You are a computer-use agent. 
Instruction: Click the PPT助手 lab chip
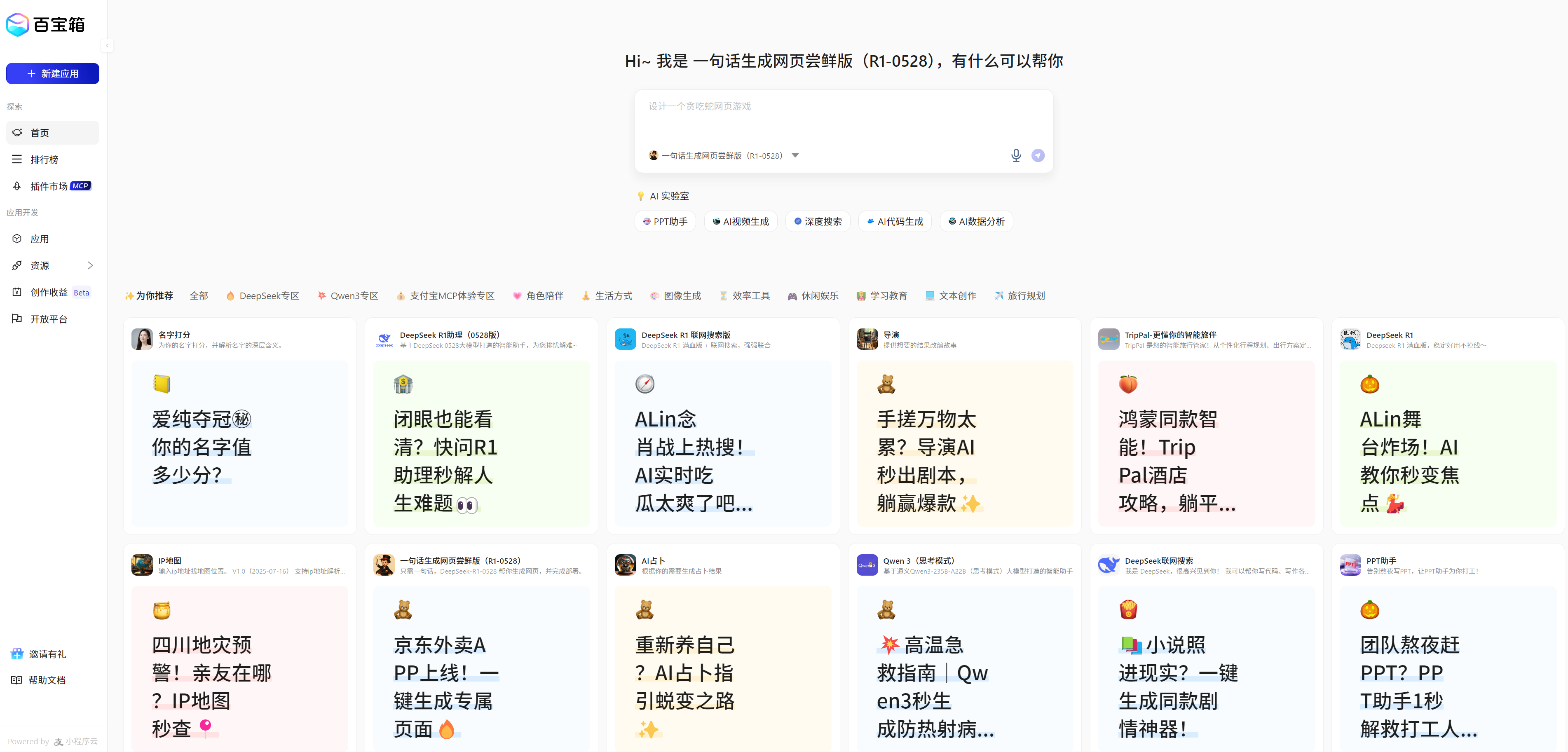coord(665,221)
